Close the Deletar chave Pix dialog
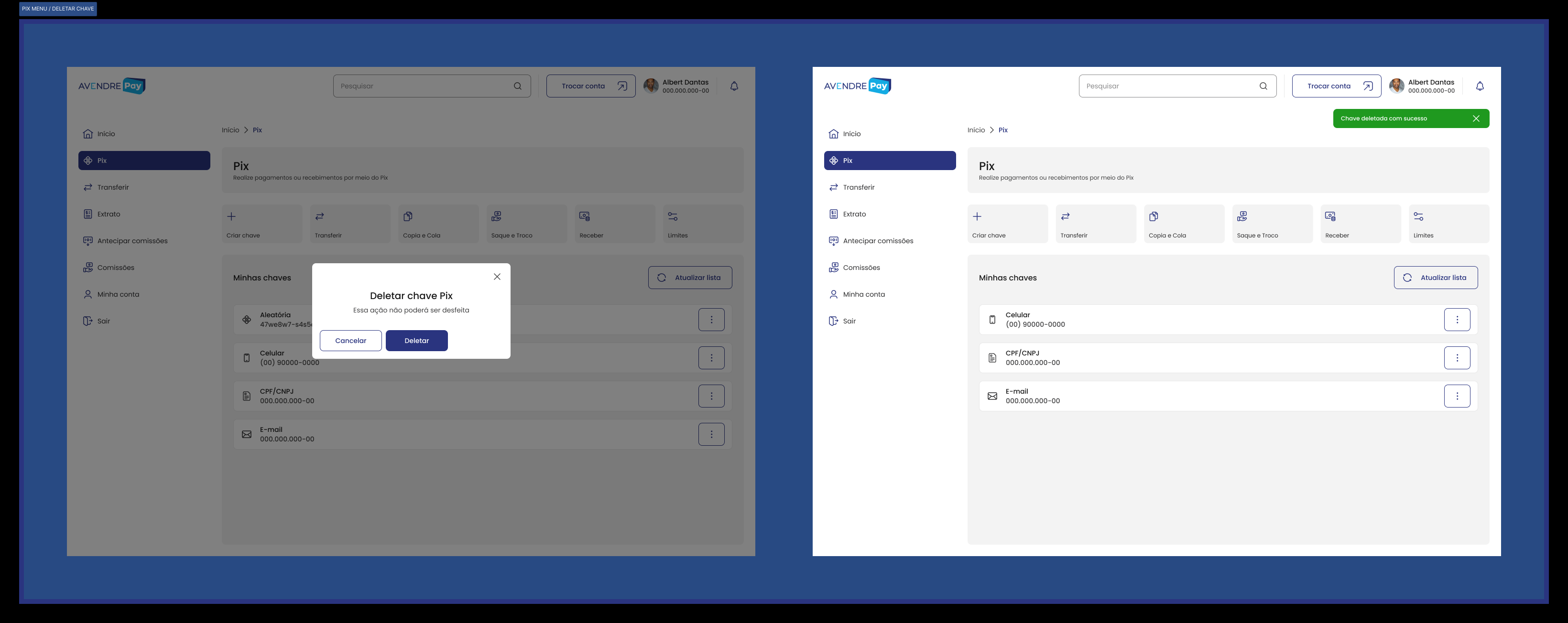The height and width of the screenshot is (623, 1568). click(x=497, y=277)
